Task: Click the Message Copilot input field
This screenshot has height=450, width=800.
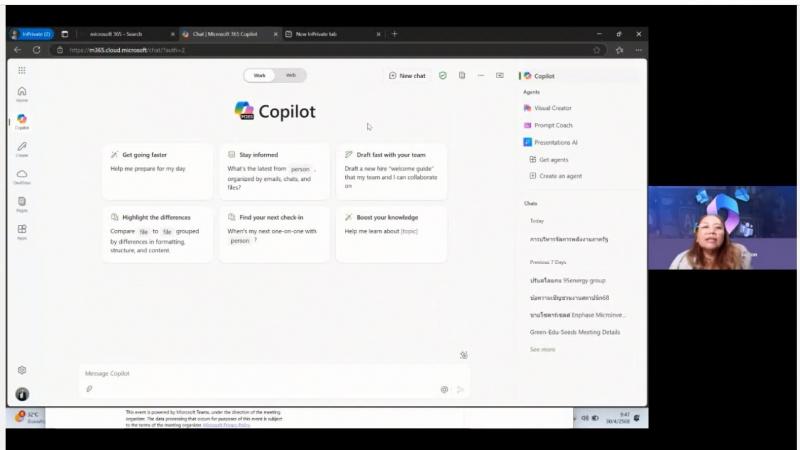Action: point(274,373)
